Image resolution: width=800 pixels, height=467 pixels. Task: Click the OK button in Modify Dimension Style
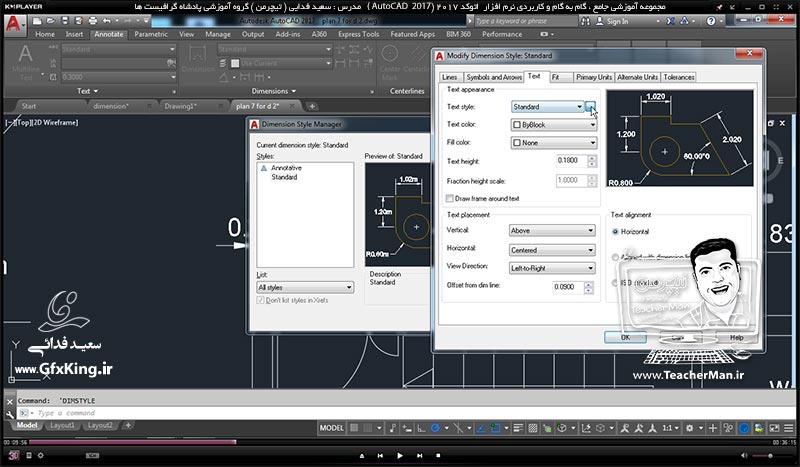(625, 337)
